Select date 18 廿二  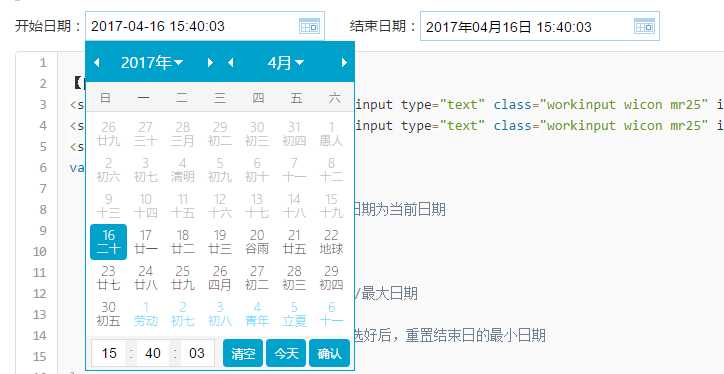(183, 242)
